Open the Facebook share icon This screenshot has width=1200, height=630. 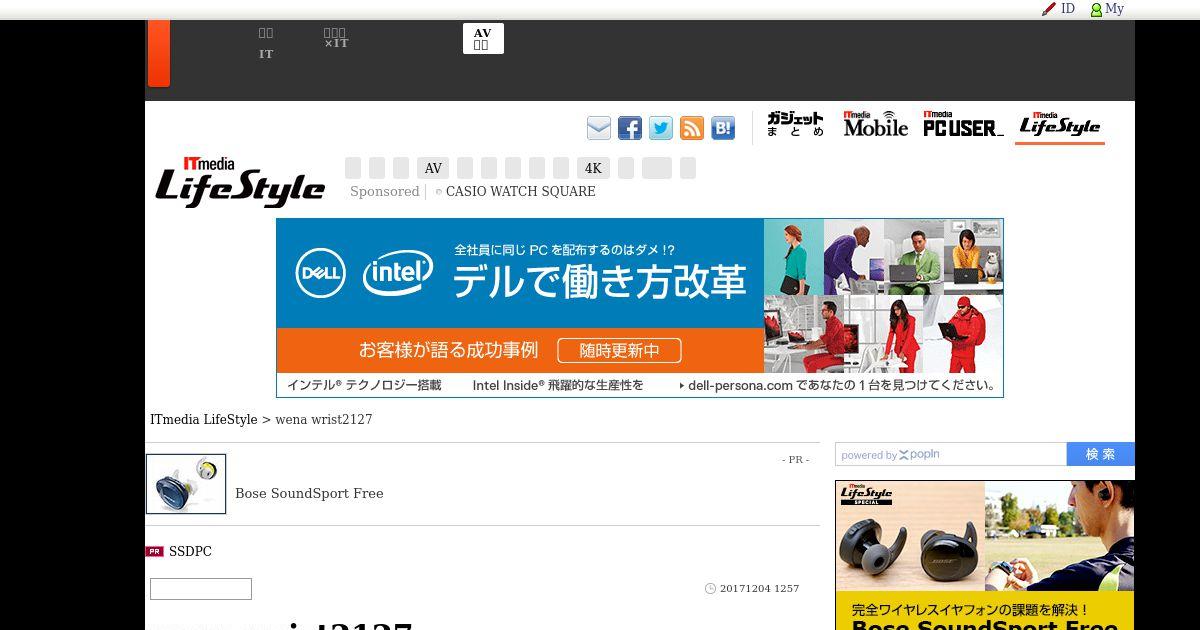629,128
